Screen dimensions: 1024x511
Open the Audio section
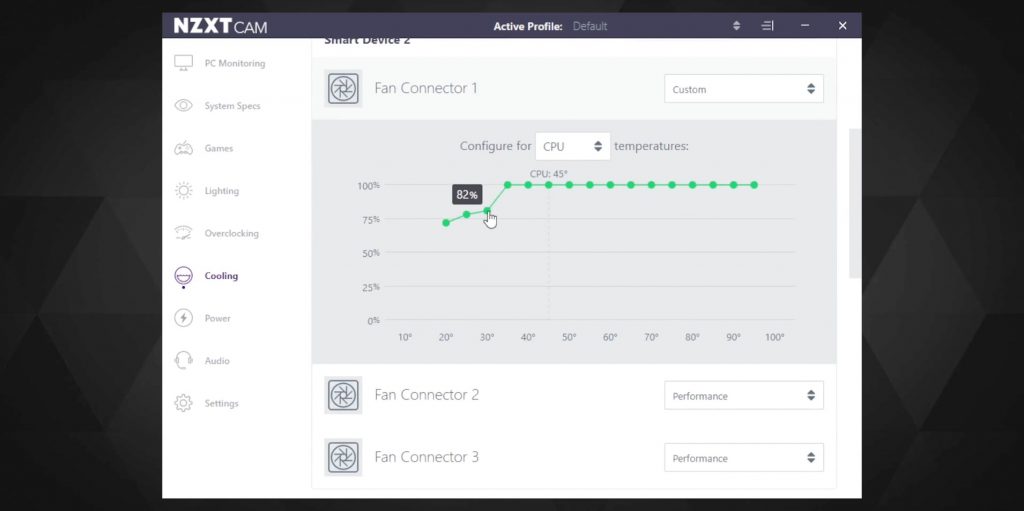click(217, 361)
